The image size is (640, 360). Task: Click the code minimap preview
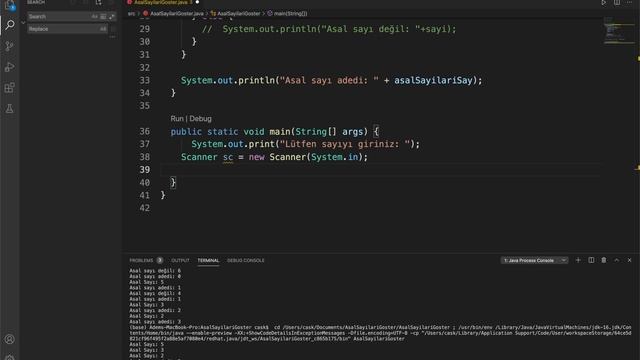(618, 31)
